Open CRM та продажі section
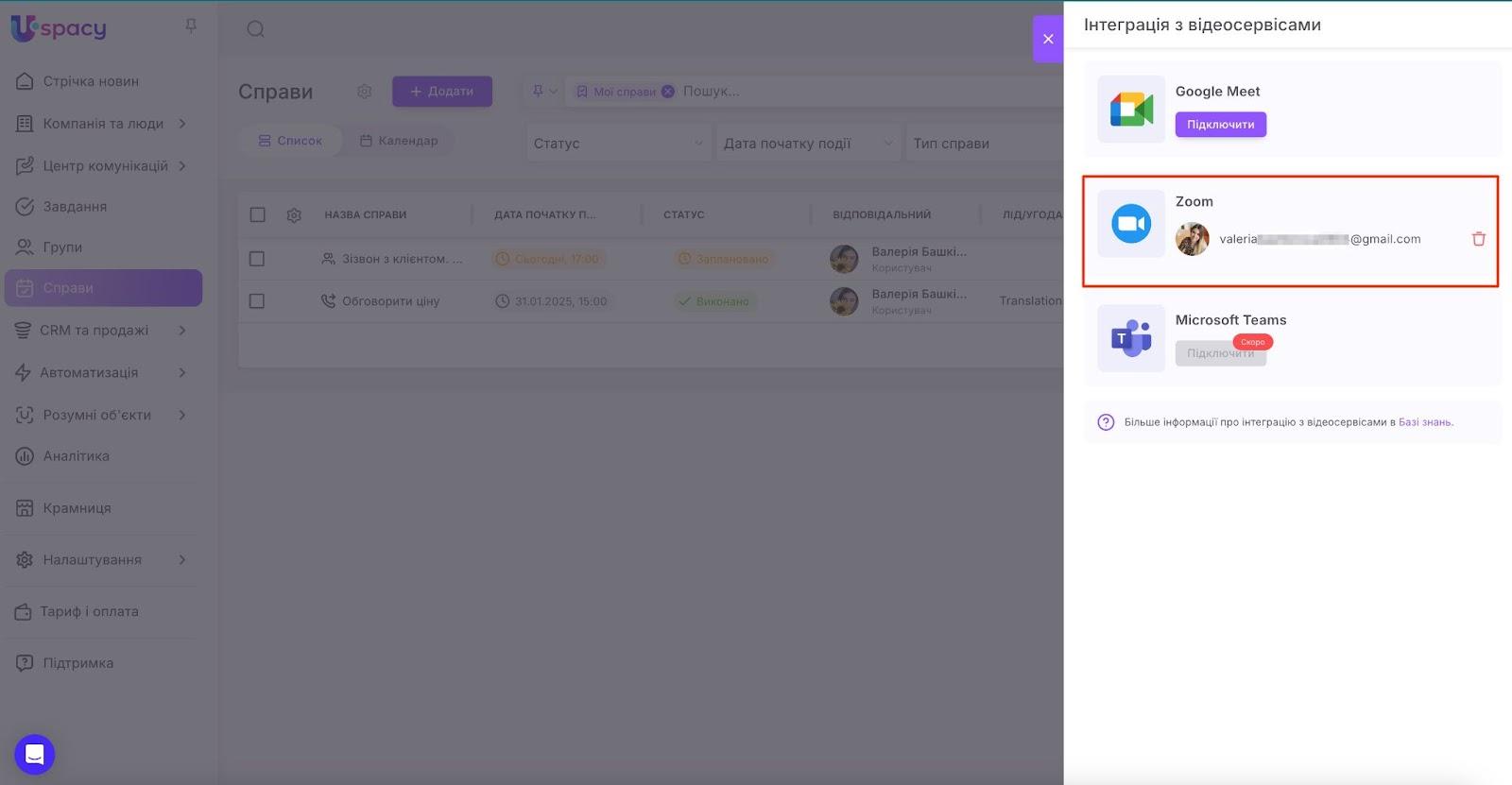This screenshot has height=785, width=1512. tap(94, 331)
